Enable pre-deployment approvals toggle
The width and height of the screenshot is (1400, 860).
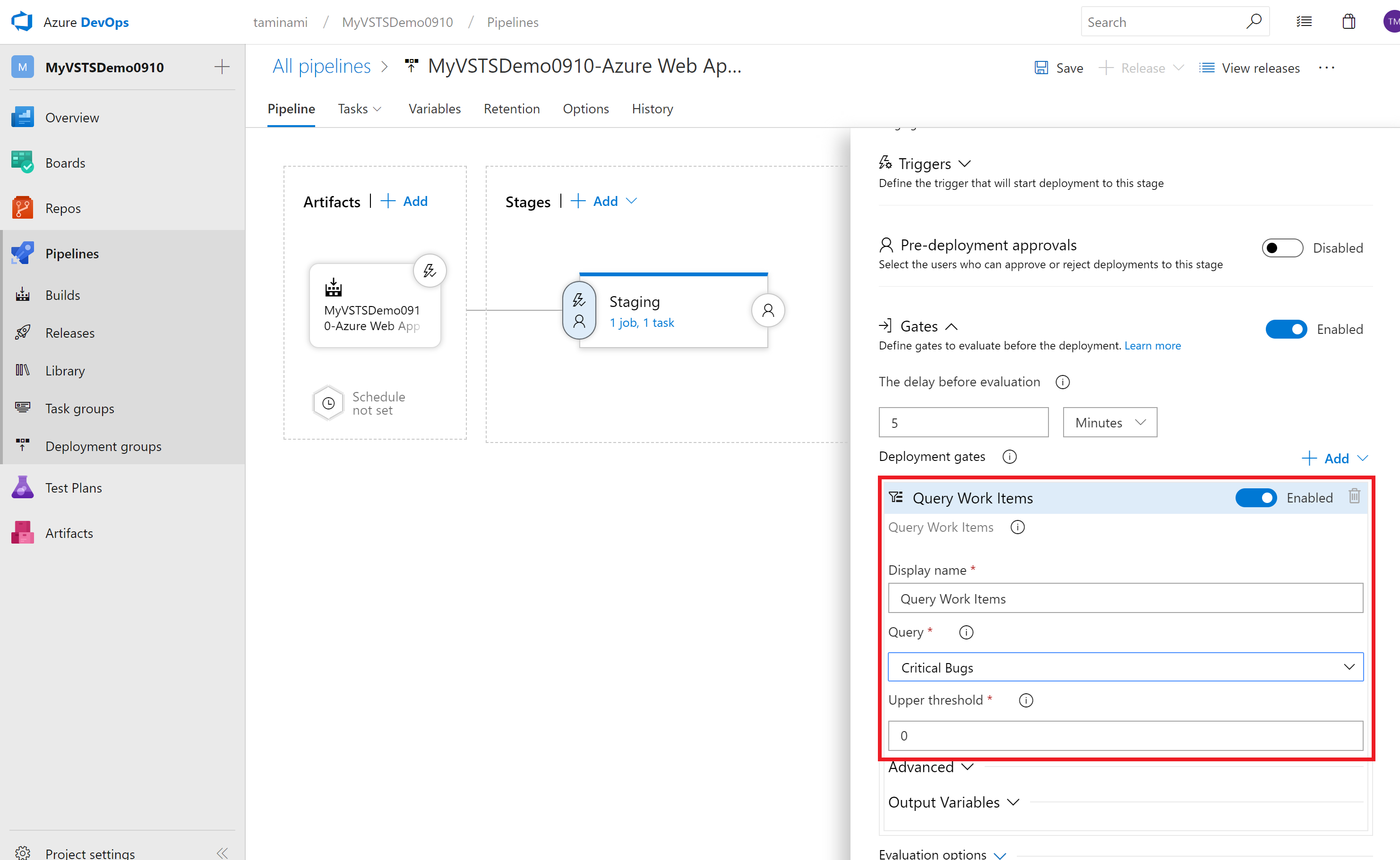coord(1282,248)
